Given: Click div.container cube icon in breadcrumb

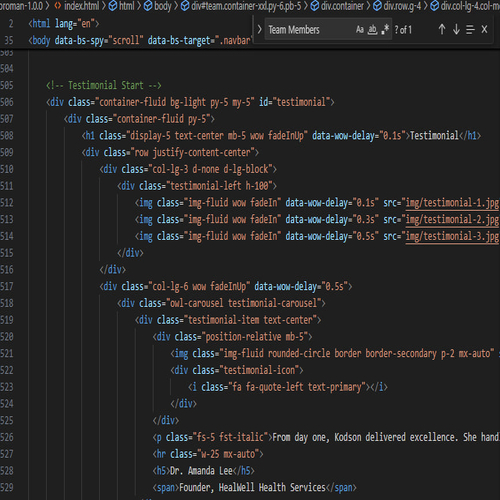Looking at the screenshot, I should coord(315,6).
